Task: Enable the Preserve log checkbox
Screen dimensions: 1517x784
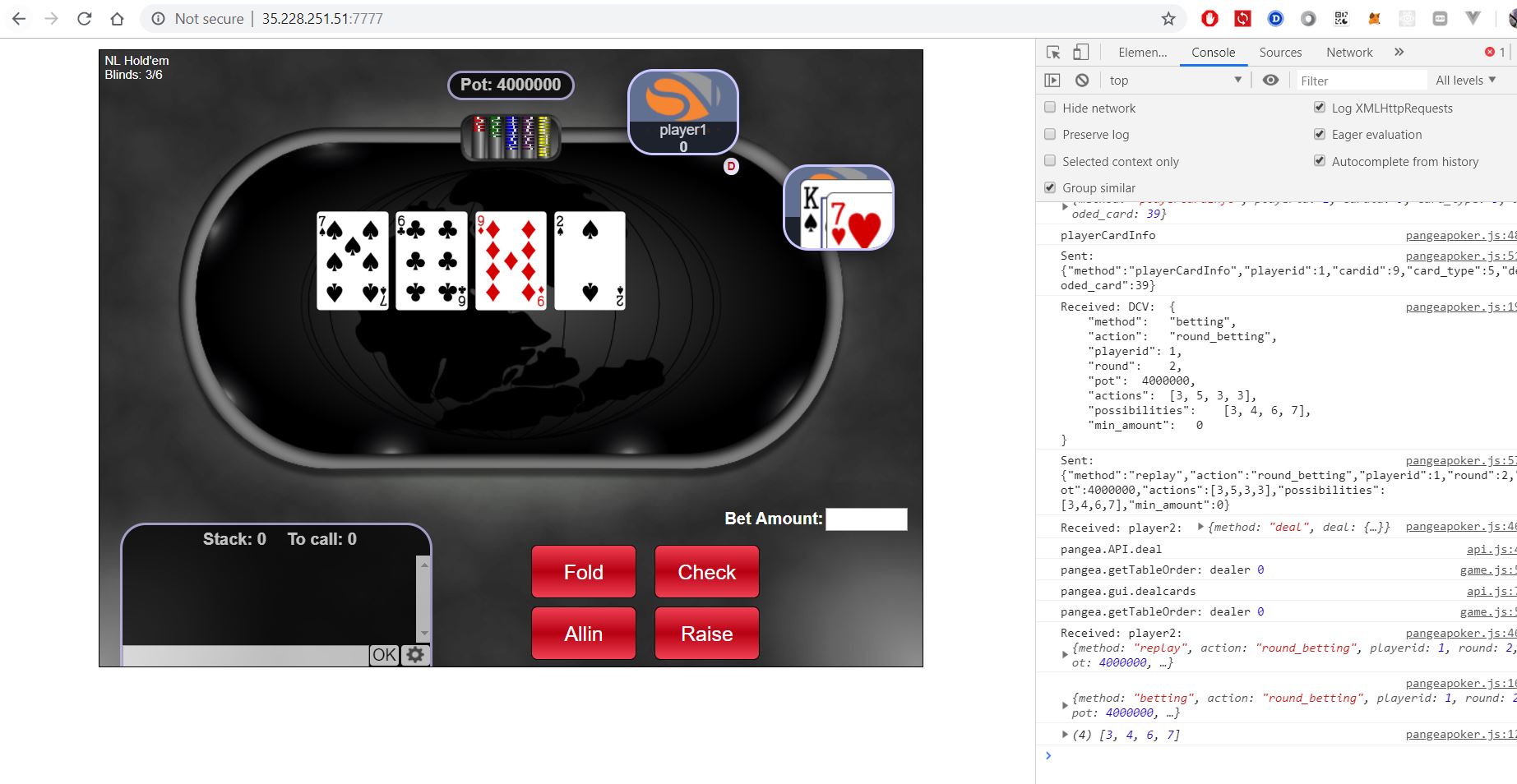Action: pos(1050,134)
